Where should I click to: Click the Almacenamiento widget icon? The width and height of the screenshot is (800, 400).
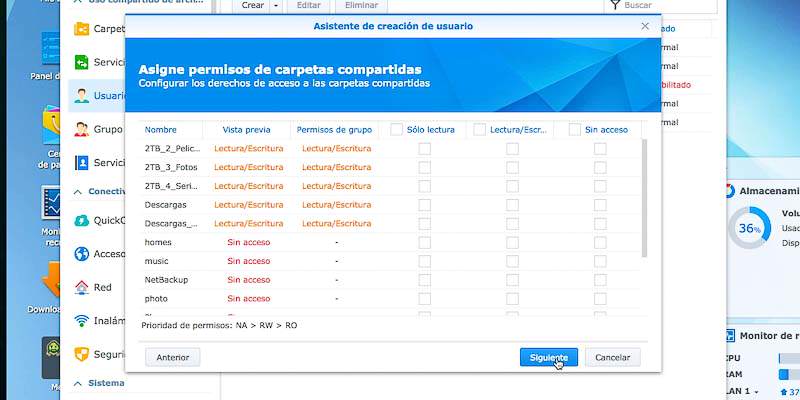click(x=730, y=191)
